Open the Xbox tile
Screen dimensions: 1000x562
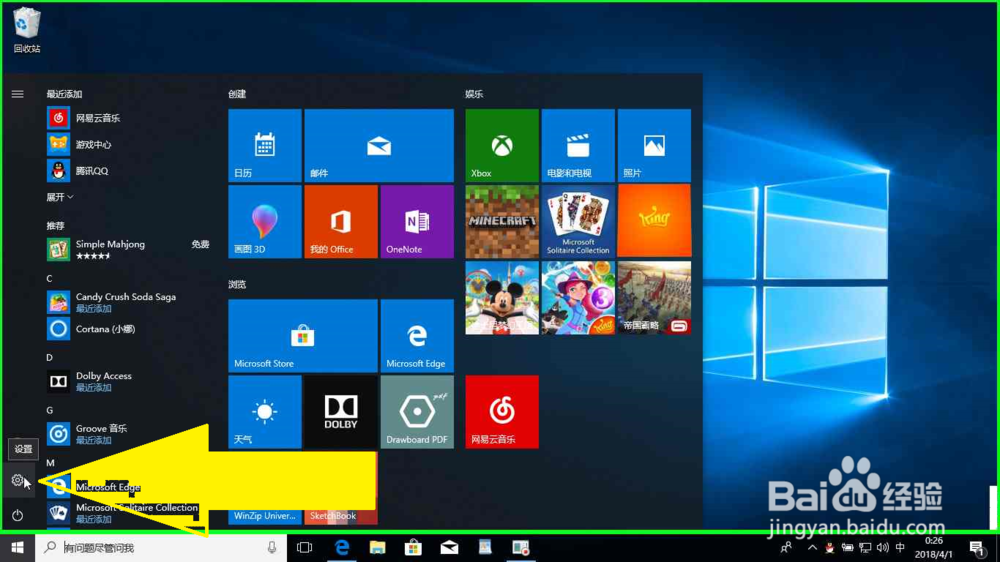pos(502,145)
